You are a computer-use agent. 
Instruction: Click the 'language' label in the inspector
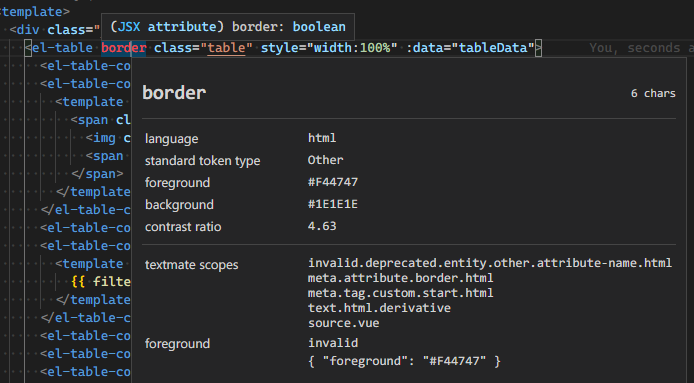[x=171, y=139]
